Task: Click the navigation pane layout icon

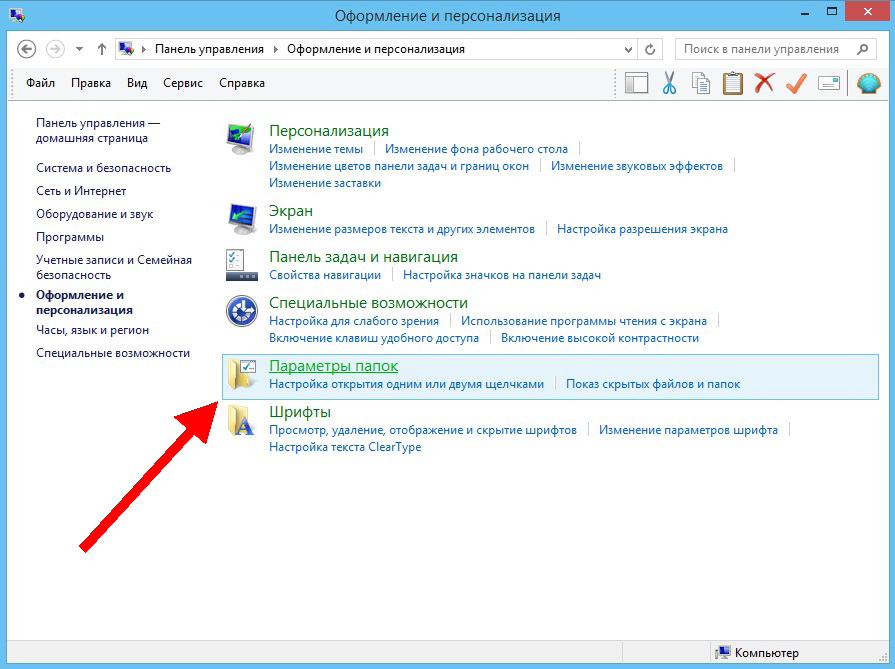Action: pos(637,84)
